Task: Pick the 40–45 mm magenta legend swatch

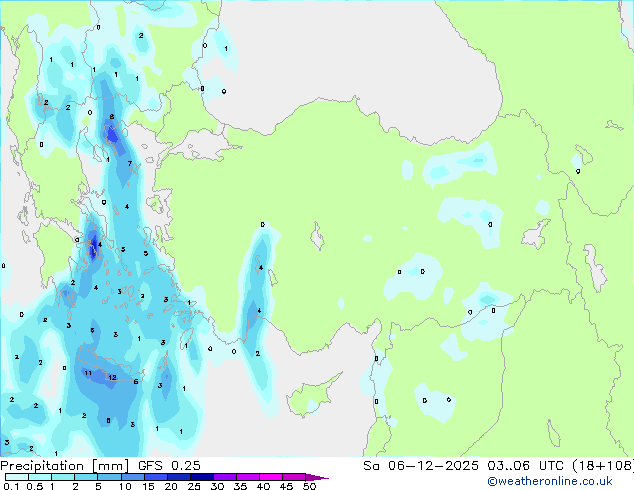Action: (271, 477)
